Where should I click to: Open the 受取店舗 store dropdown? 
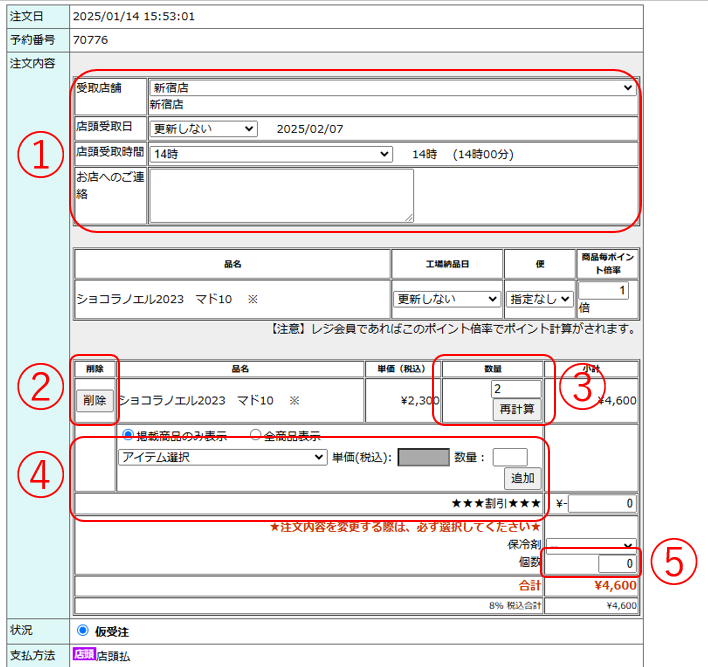click(x=392, y=88)
